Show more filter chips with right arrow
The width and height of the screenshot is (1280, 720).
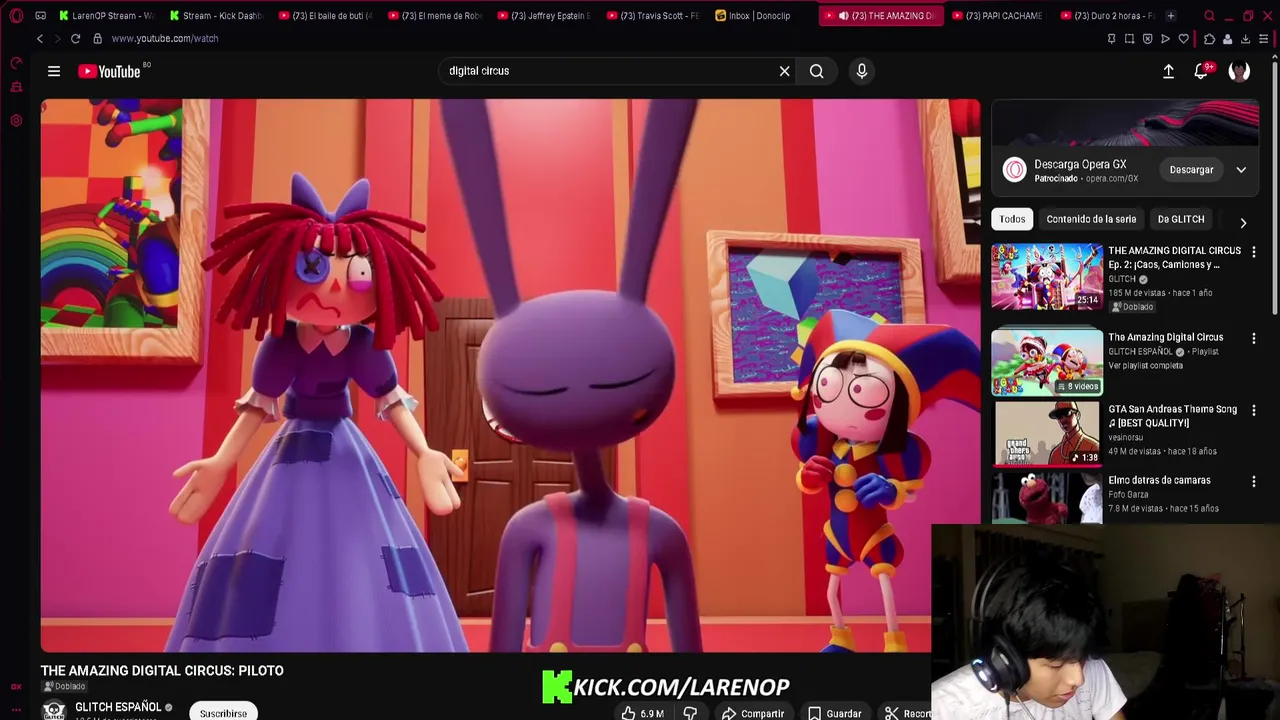1243,222
